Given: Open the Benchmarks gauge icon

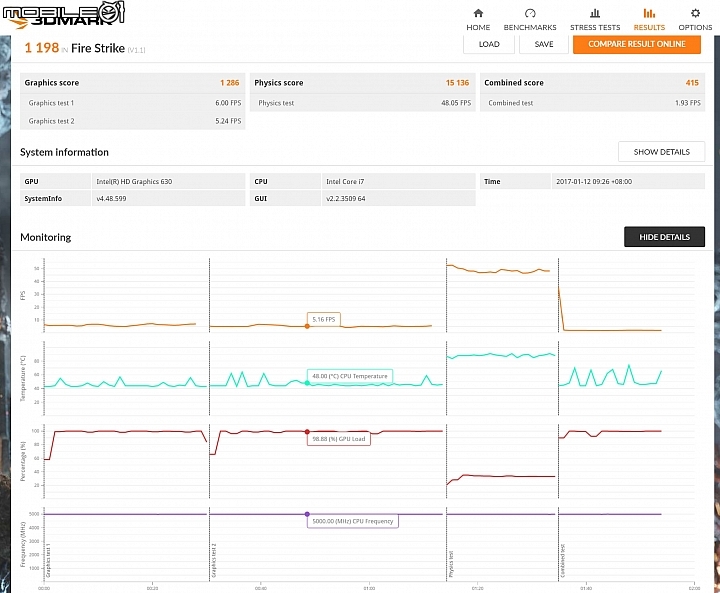Looking at the screenshot, I should [530, 13].
